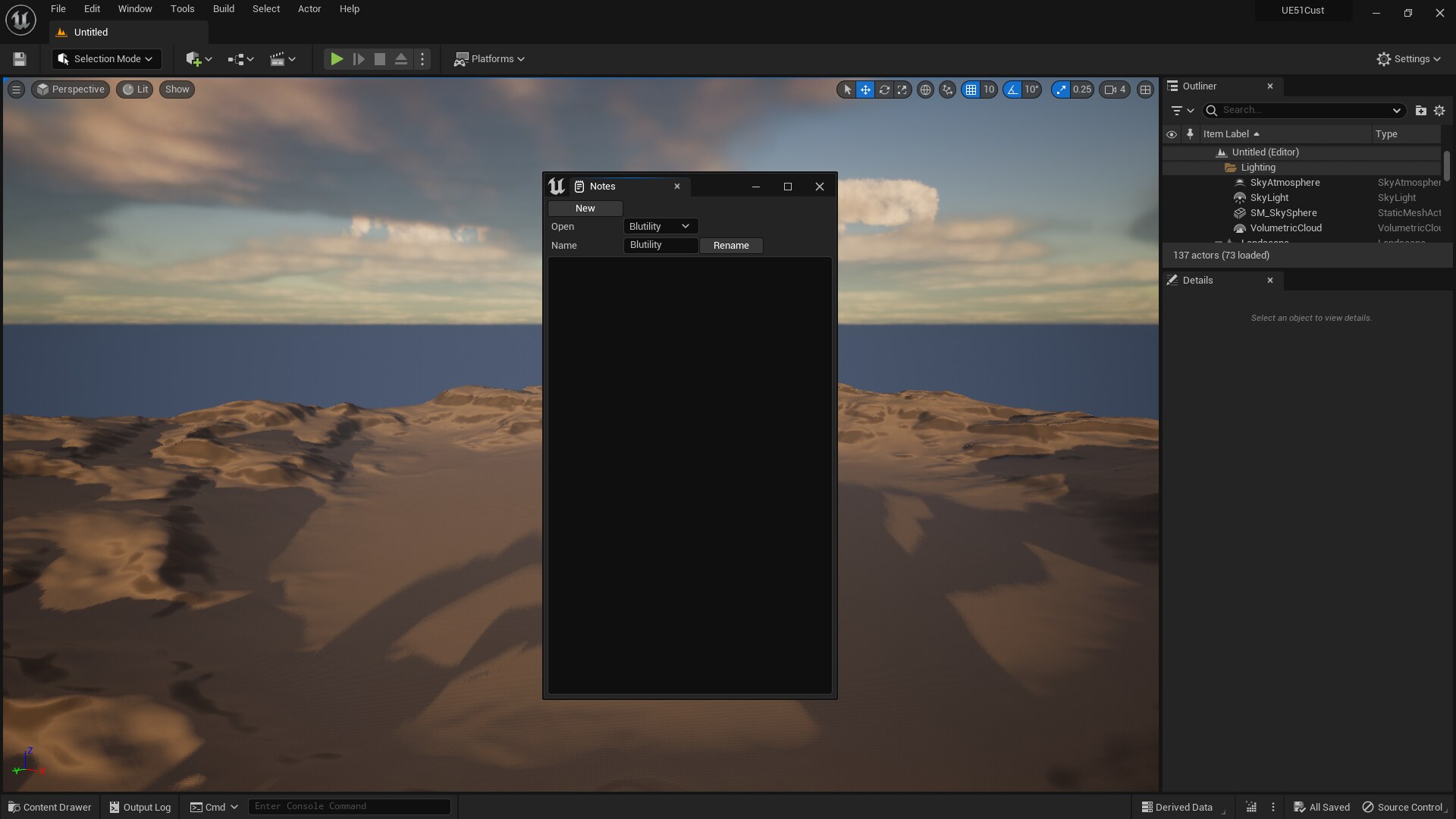Click the Rename button next to Blutility
This screenshot has width=1456, height=819.
point(731,245)
